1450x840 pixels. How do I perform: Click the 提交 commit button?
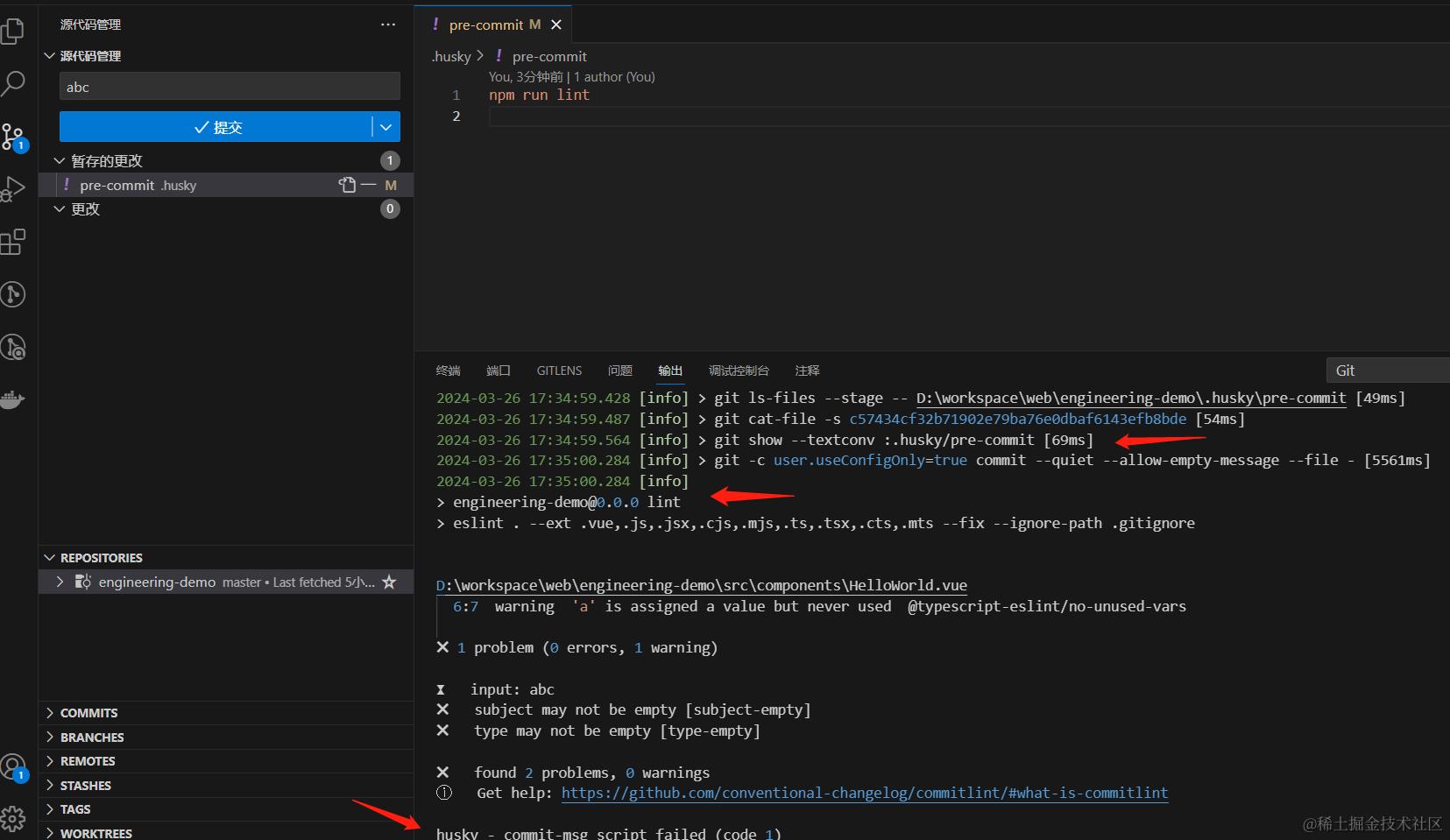216,127
